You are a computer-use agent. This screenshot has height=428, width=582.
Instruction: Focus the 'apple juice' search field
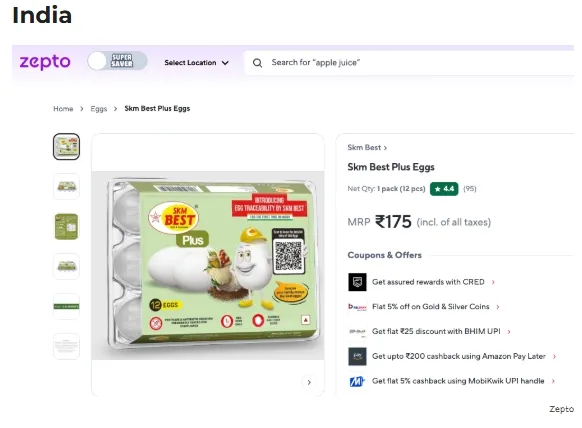(x=408, y=63)
